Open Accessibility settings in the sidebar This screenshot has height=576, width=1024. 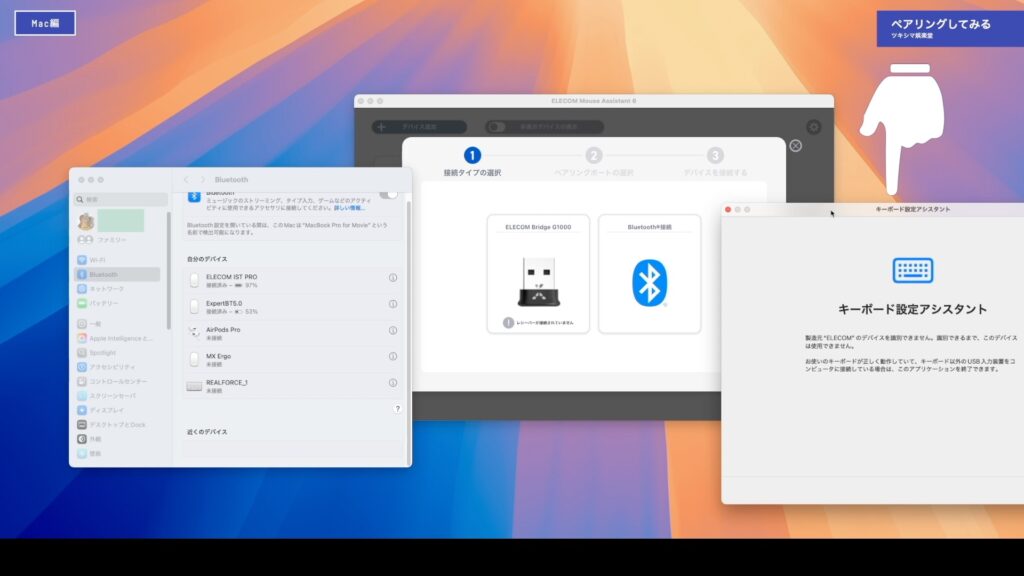pos(112,367)
